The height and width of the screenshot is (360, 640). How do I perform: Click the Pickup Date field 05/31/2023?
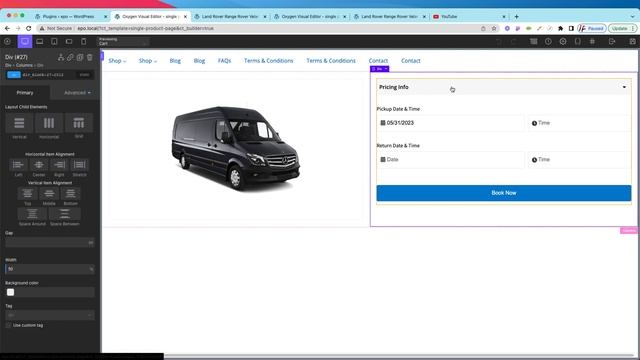tap(451, 123)
